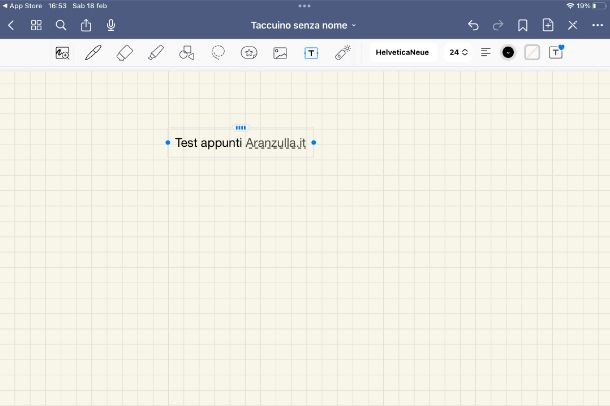Bookmark the current page

(x=522, y=26)
